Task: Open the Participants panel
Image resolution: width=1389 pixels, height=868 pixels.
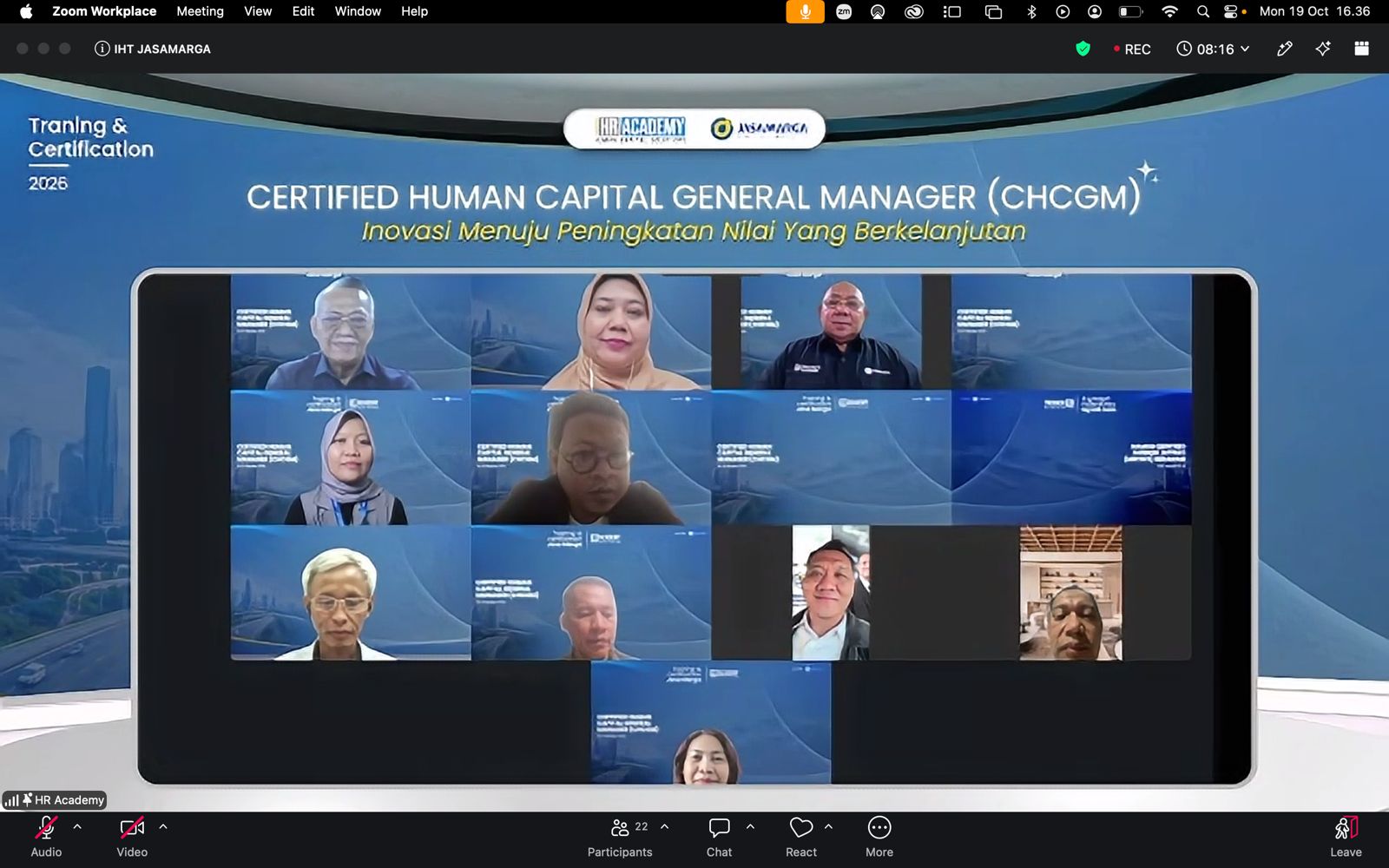Action: [x=620, y=837]
